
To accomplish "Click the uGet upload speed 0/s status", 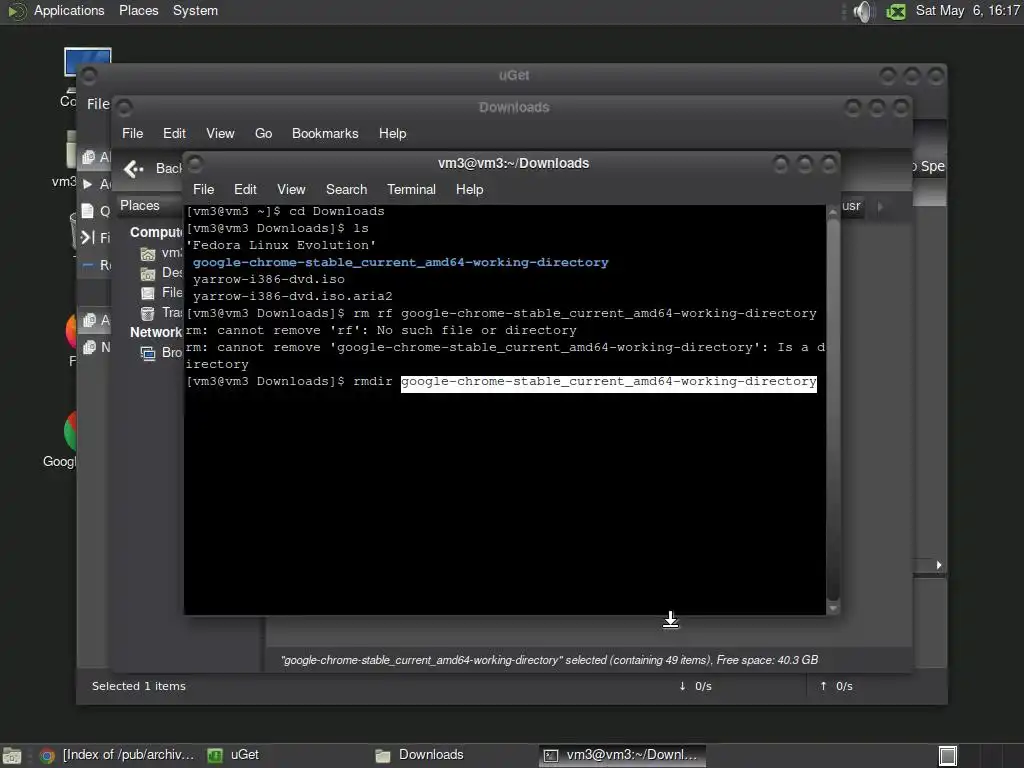I will pos(837,686).
